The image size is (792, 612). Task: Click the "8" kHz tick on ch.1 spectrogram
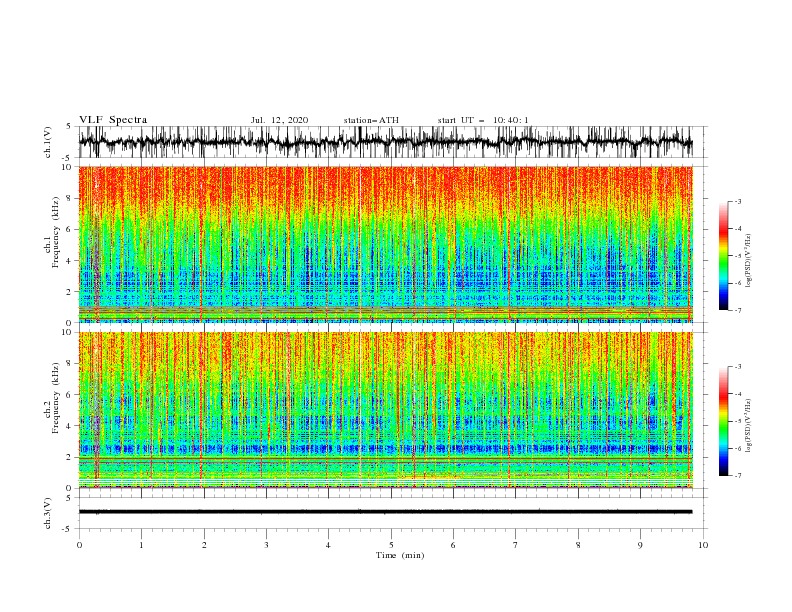coord(70,198)
